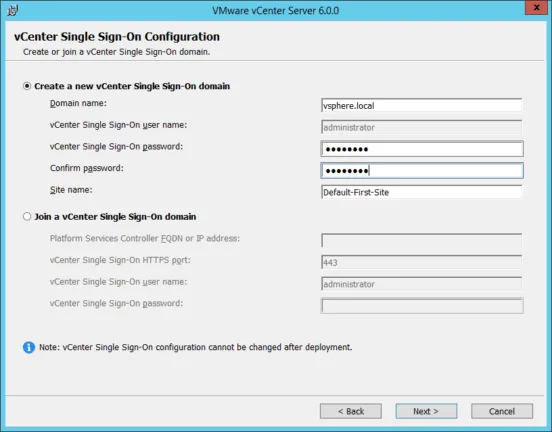The image size is (552, 432).
Task: Cancel the installation wizard
Action: (x=502, y=411)
